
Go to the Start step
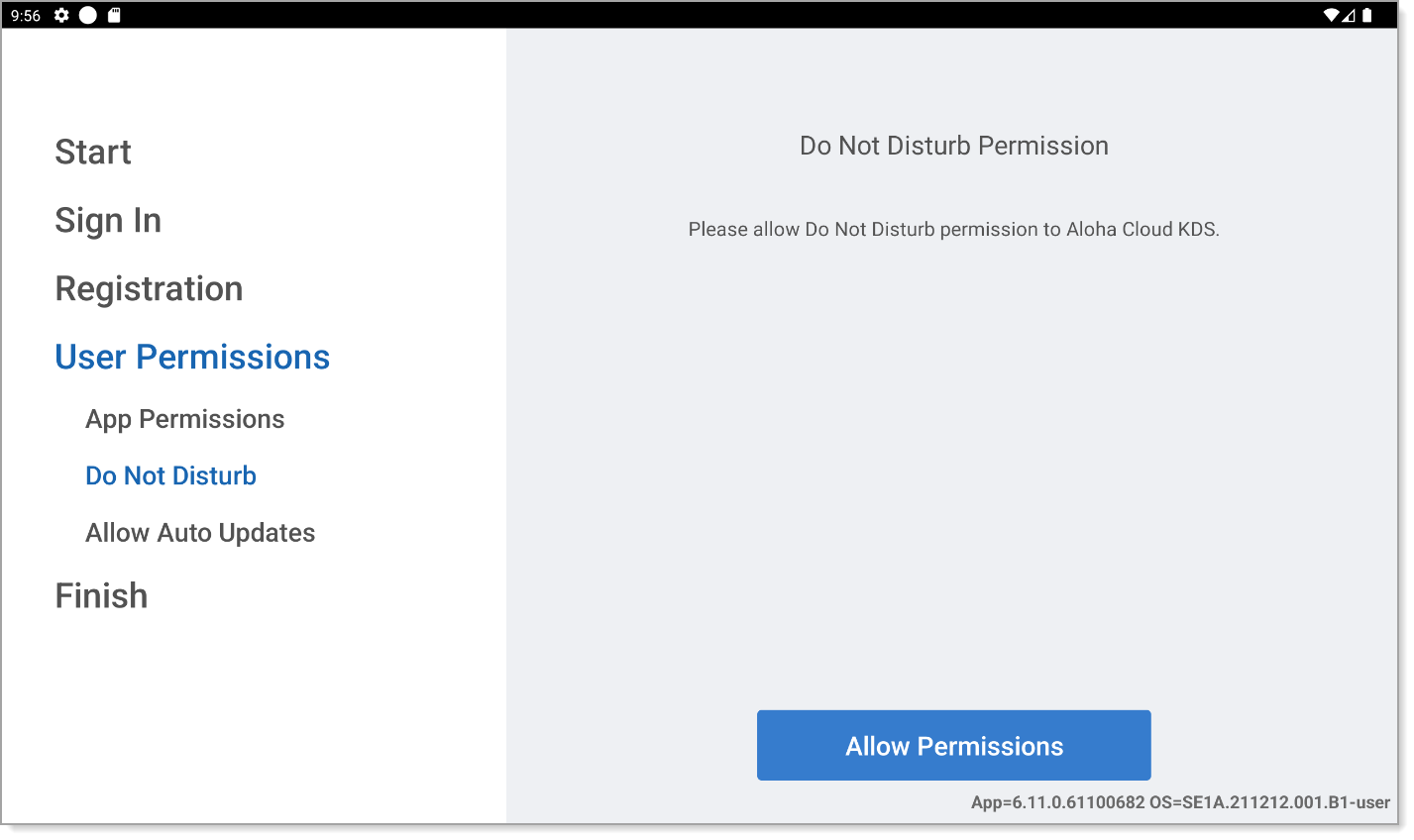click(x=93, y=152)
